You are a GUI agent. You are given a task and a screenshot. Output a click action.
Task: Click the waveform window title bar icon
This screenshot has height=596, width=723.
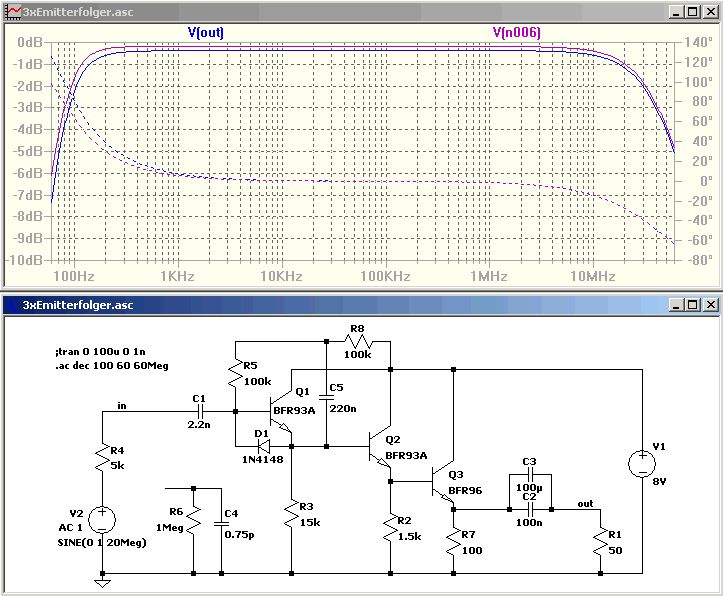tap(13, 12)
